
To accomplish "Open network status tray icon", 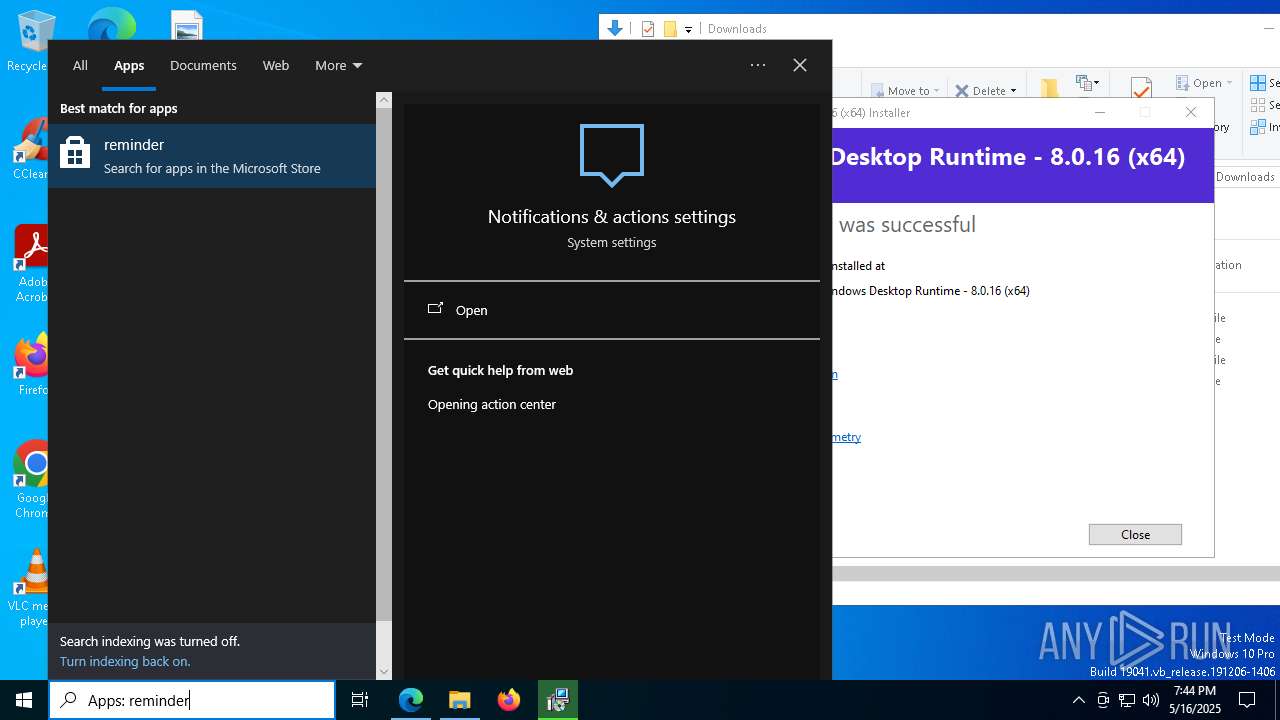I will coord(1127,700).
